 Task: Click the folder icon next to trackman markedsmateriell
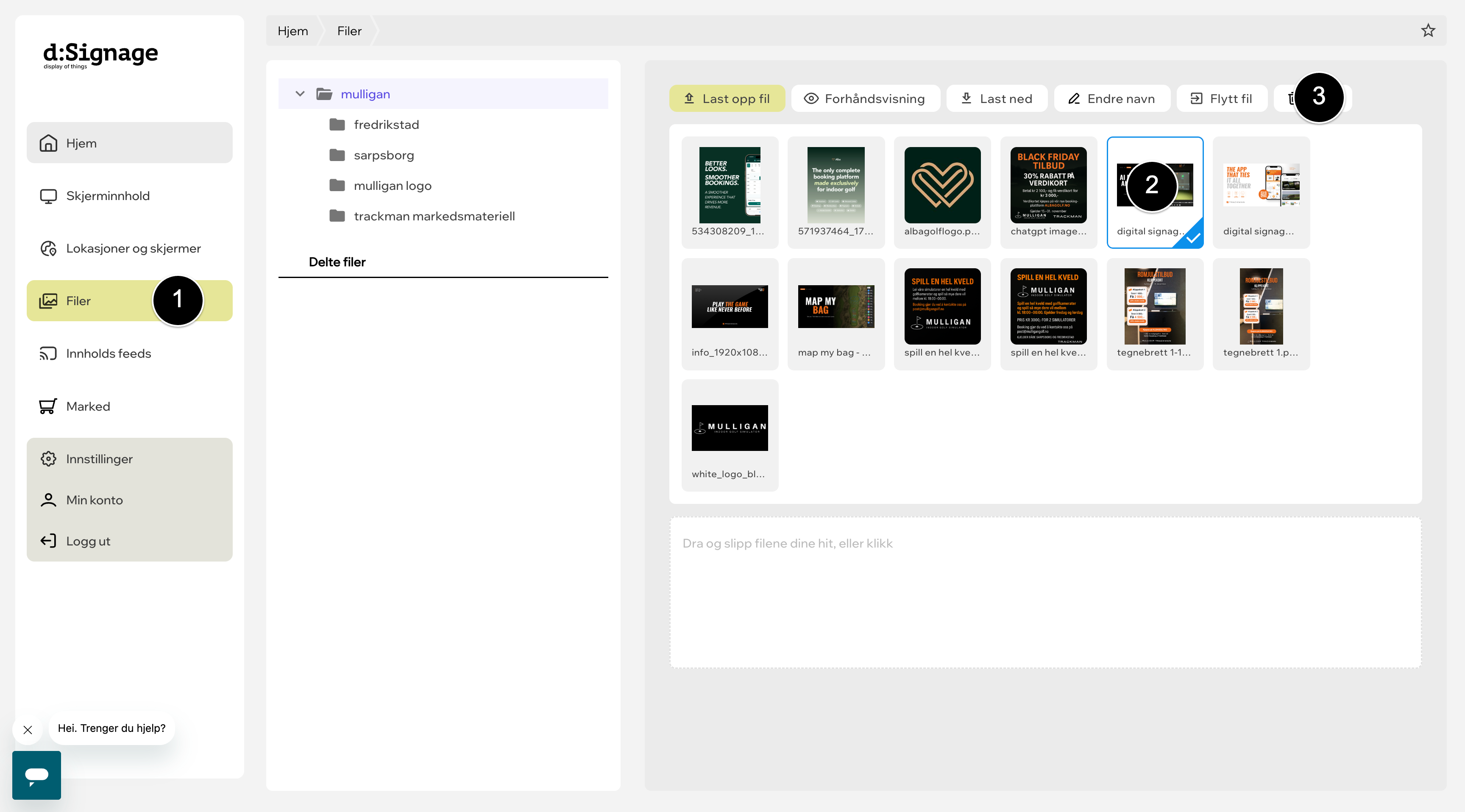(337, 216)
